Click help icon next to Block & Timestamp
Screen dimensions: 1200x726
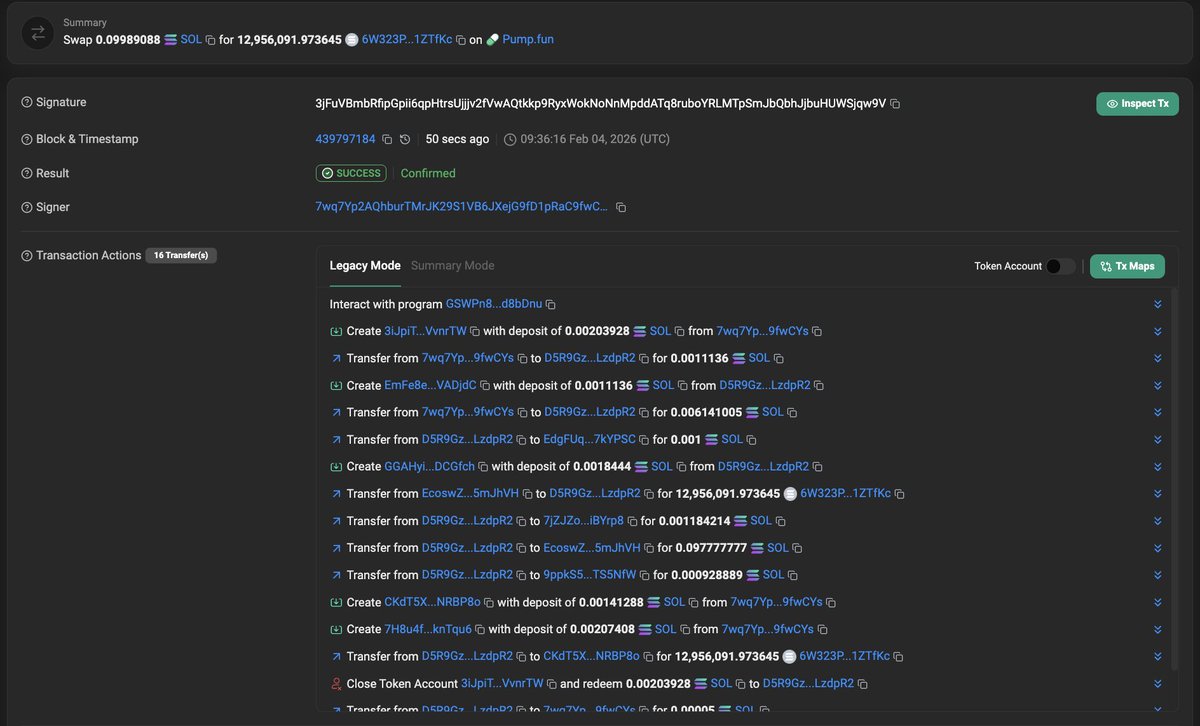27,139
